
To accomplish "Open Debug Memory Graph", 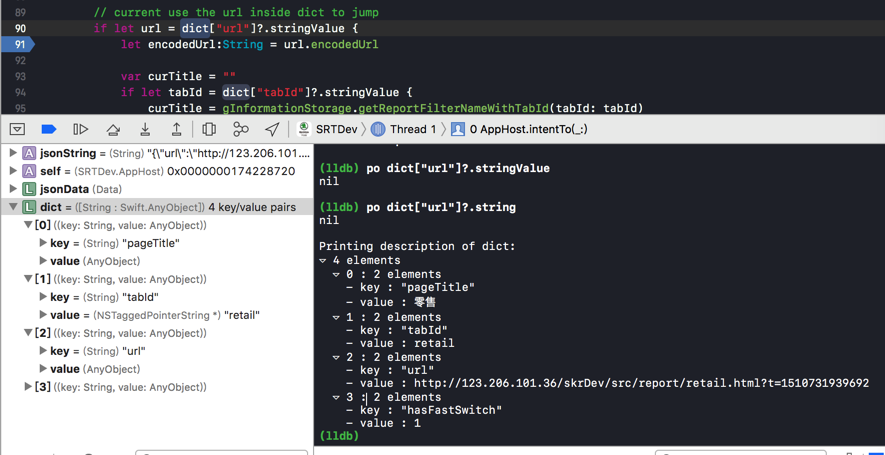I will click(241, 129).
